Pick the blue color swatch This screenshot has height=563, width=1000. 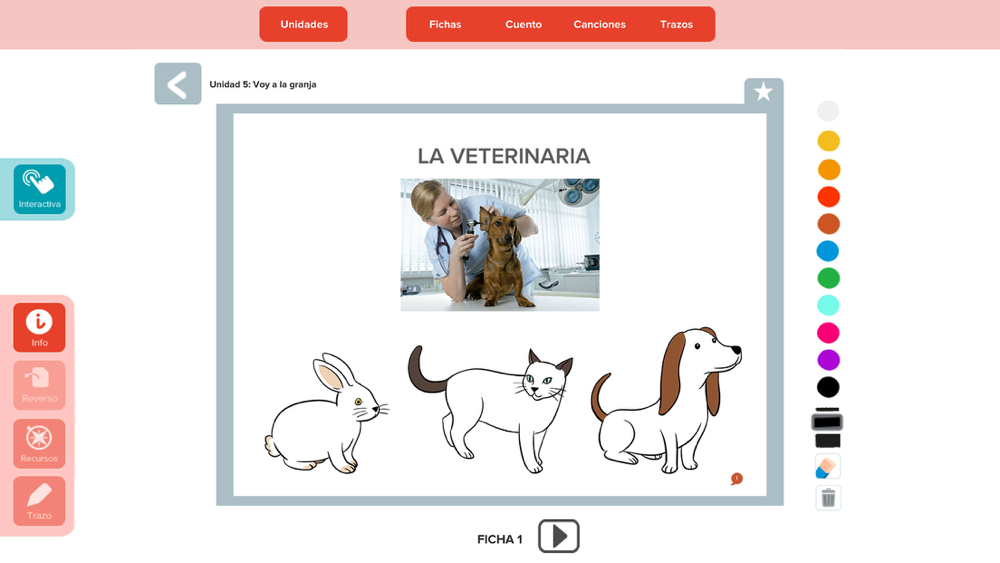tap(828, 251)
